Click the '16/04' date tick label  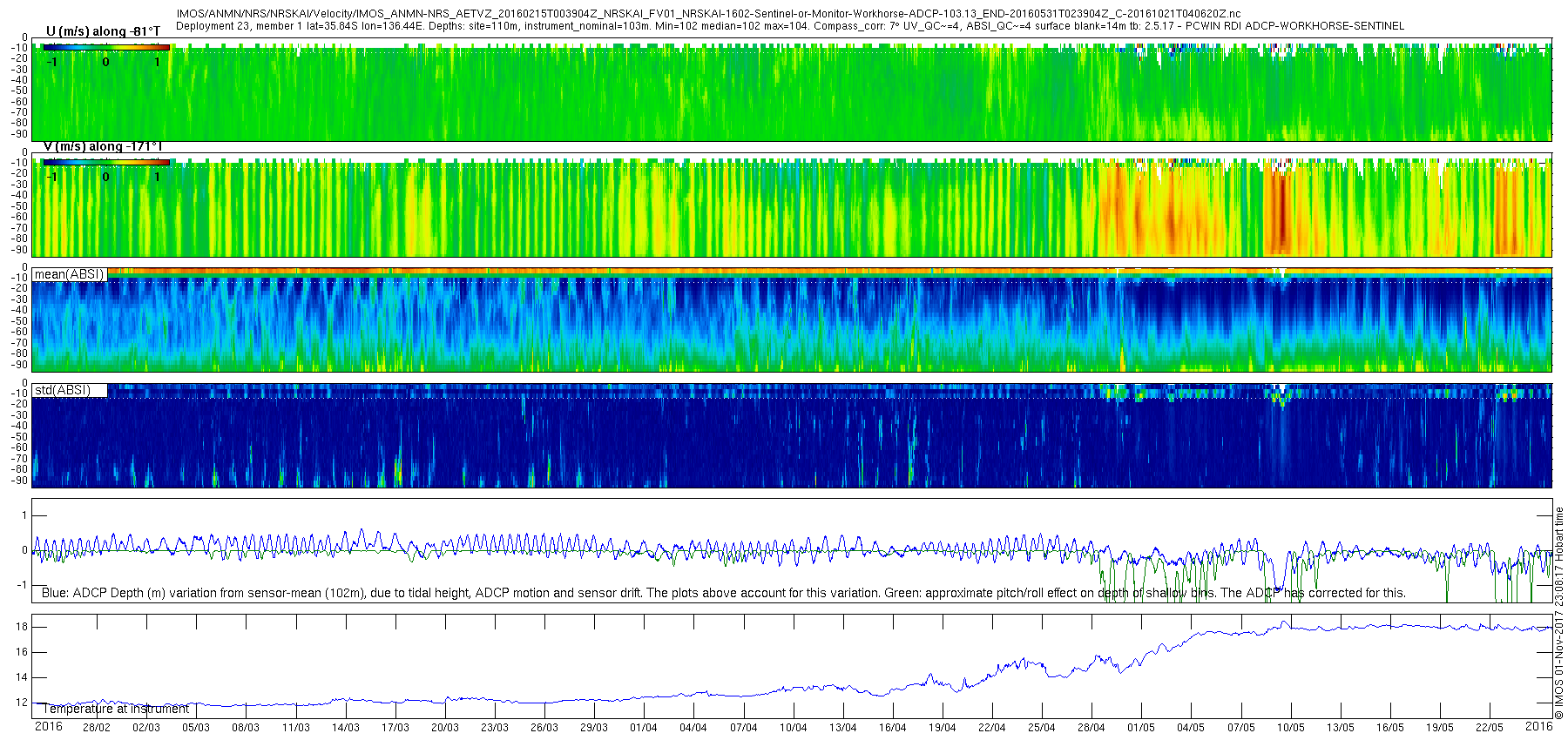(893, 728)
